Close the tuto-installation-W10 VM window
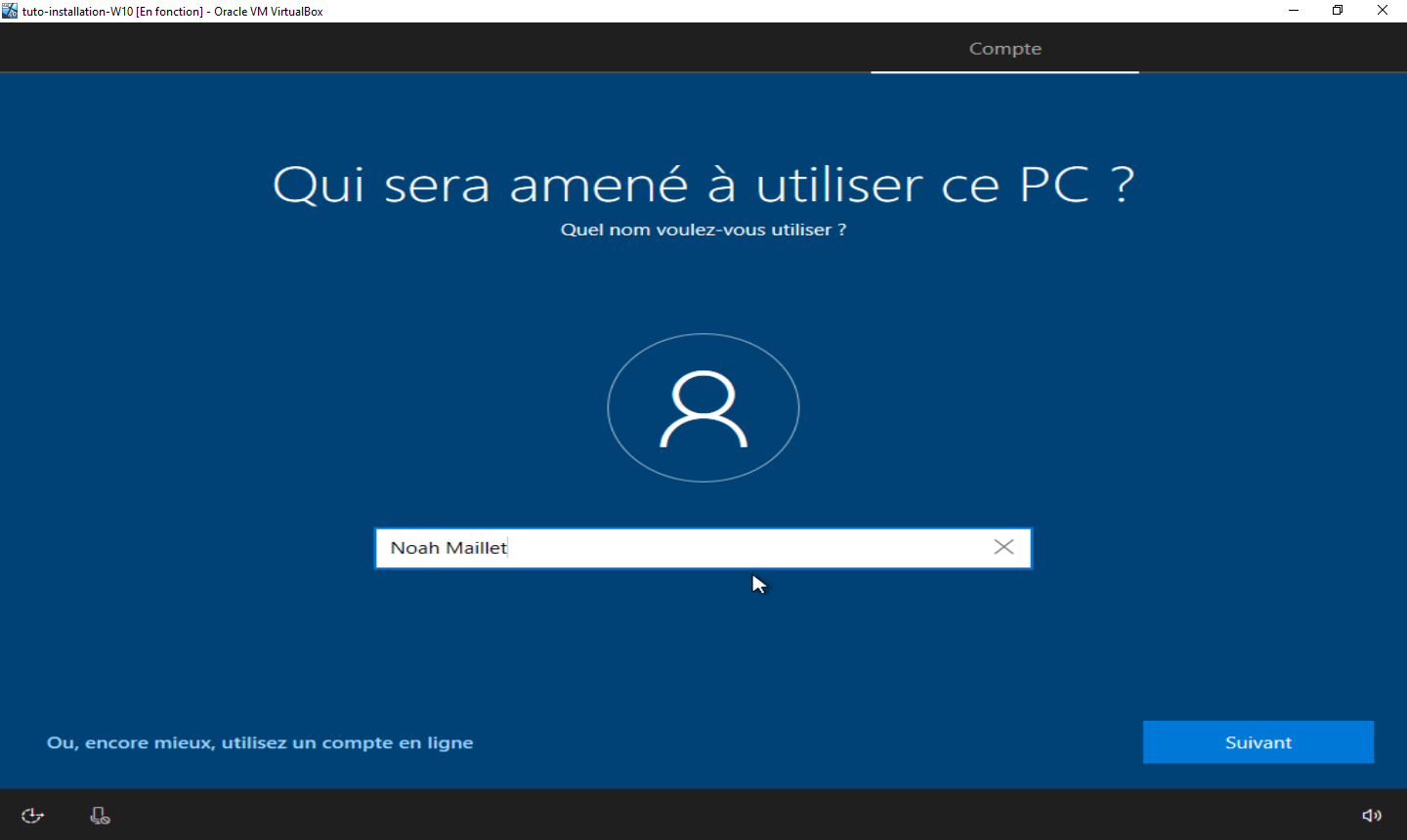The height and width of the screenshot is (840, 1407). [x=1383, y=11]
